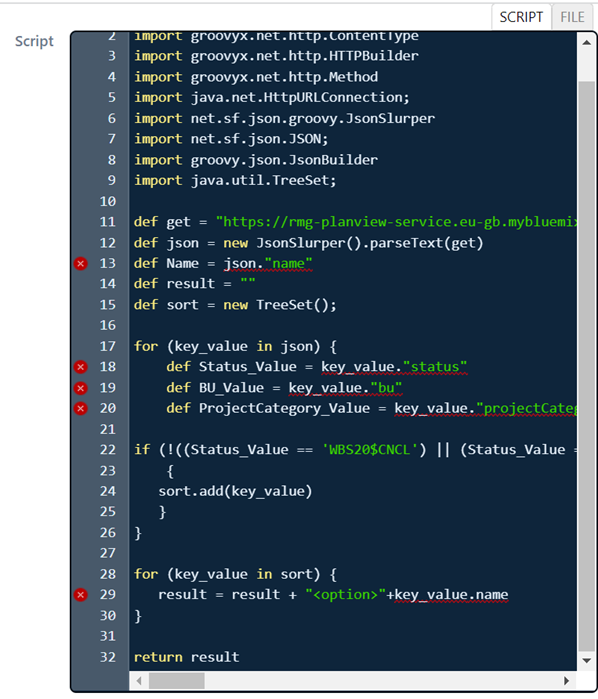Image resolution: width=598 pixels, height=699 pixels.
Task: Click 'return result' on line 32
Action: tap(187, 657)
